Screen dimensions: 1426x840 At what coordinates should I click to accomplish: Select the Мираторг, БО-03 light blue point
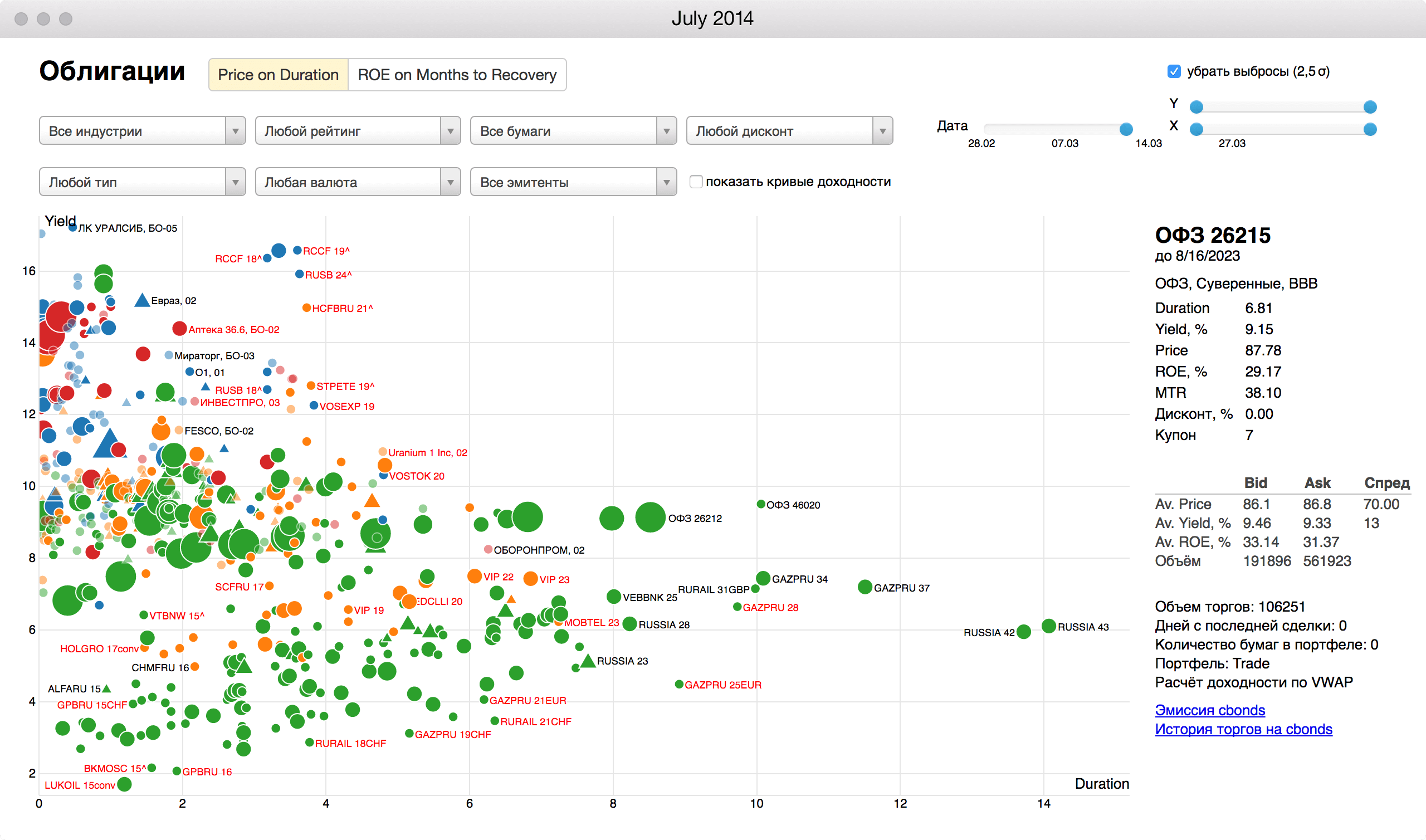169,355
